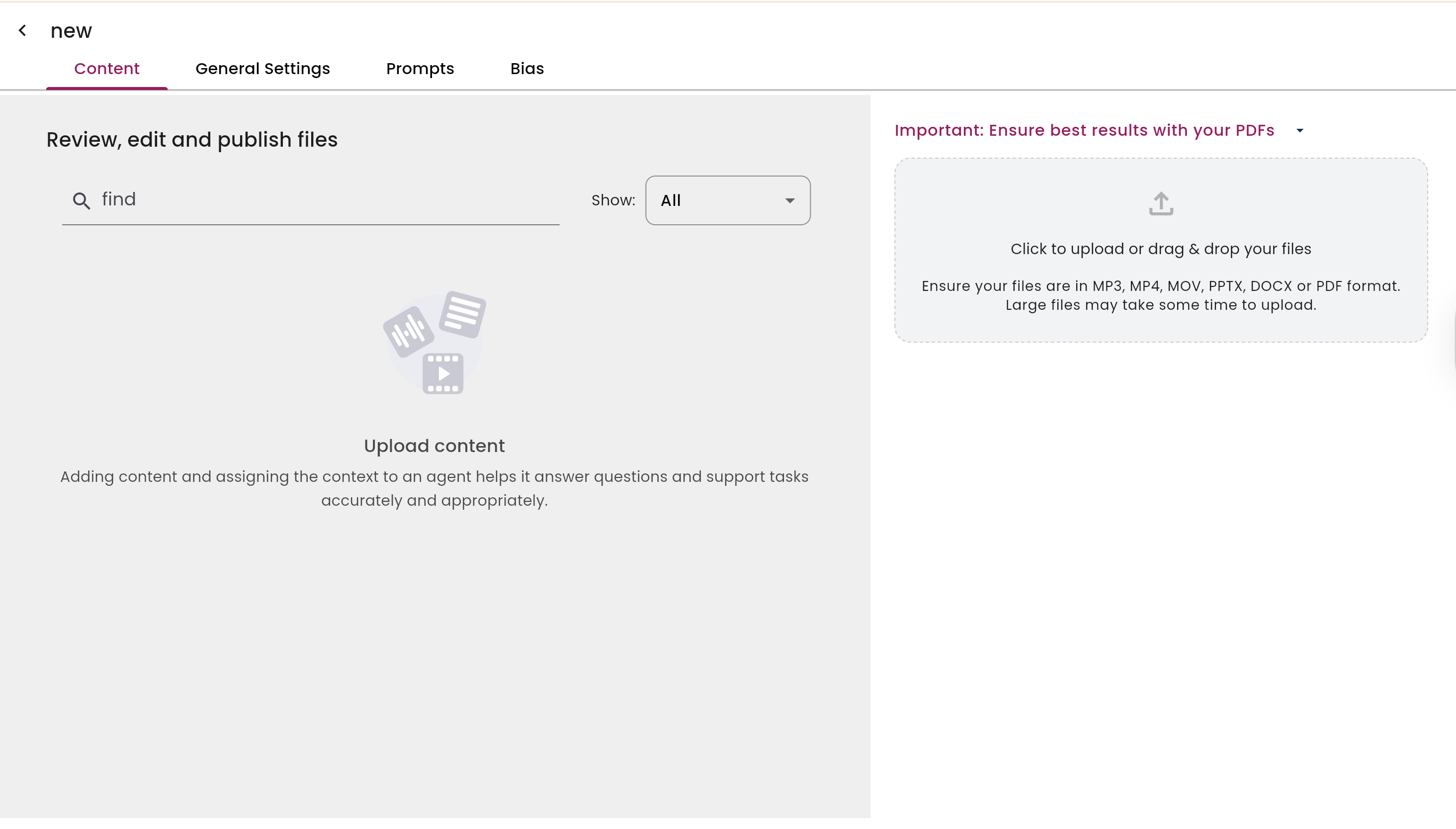Click the 'new' agent title
This screenshot has height=829, width=1456.
(71, 31)
